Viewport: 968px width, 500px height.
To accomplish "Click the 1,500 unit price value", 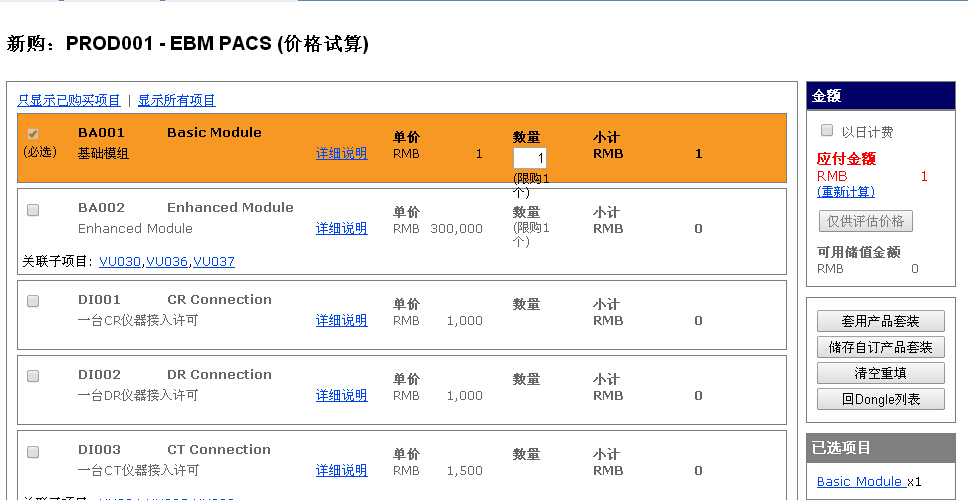I will [x=465, y=470].
